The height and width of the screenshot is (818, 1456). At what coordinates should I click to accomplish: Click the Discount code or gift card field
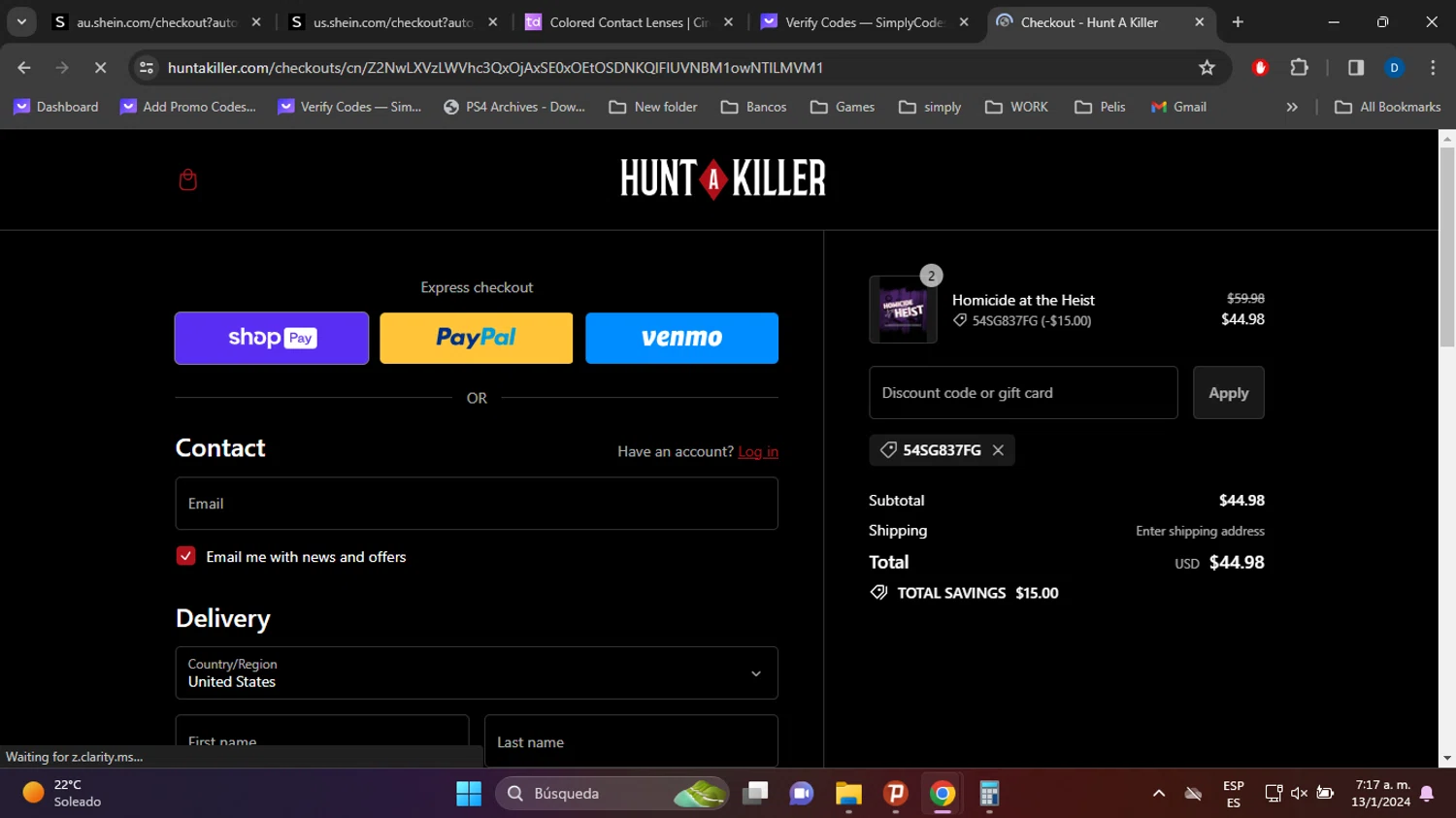1023,393
